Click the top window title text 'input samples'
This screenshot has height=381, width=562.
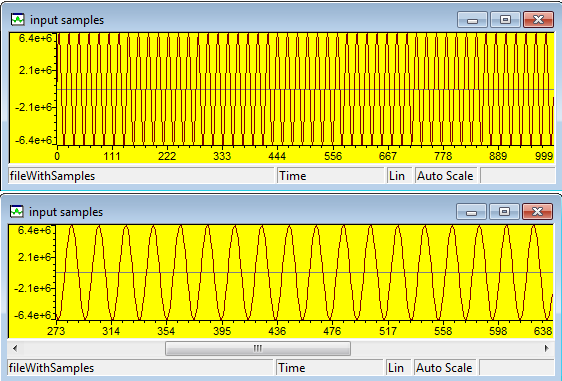tap(67, 20)
